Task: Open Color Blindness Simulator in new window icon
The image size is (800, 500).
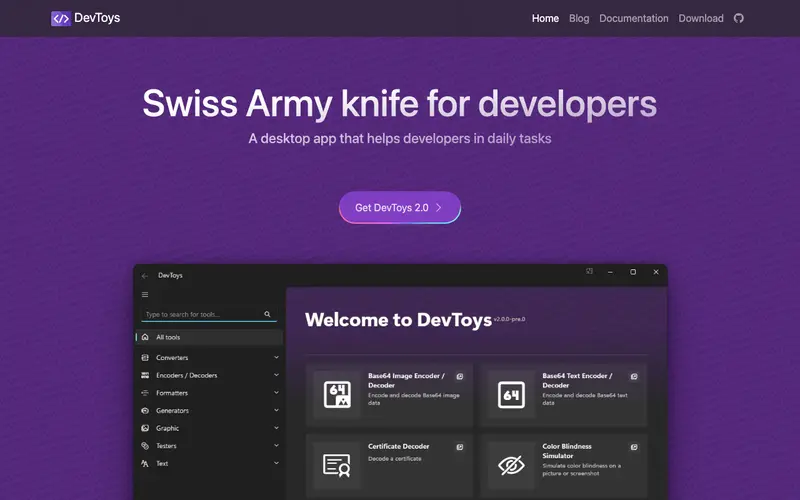Action: point(634,447)
